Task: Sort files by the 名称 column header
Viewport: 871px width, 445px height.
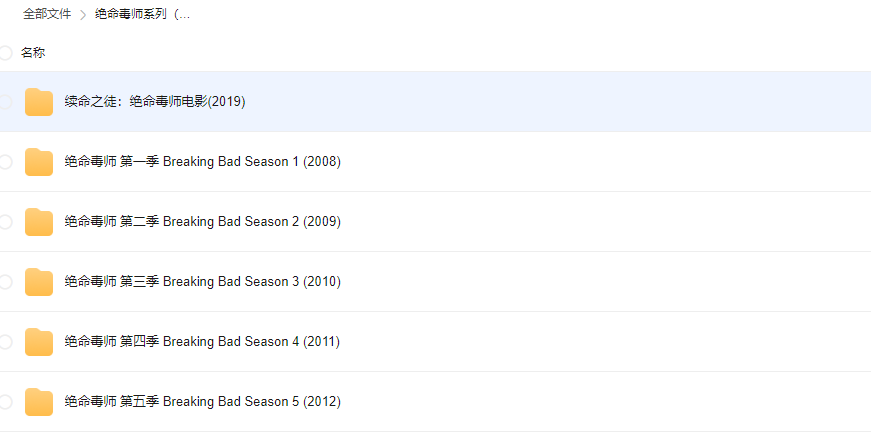Action: pos(33,53)
